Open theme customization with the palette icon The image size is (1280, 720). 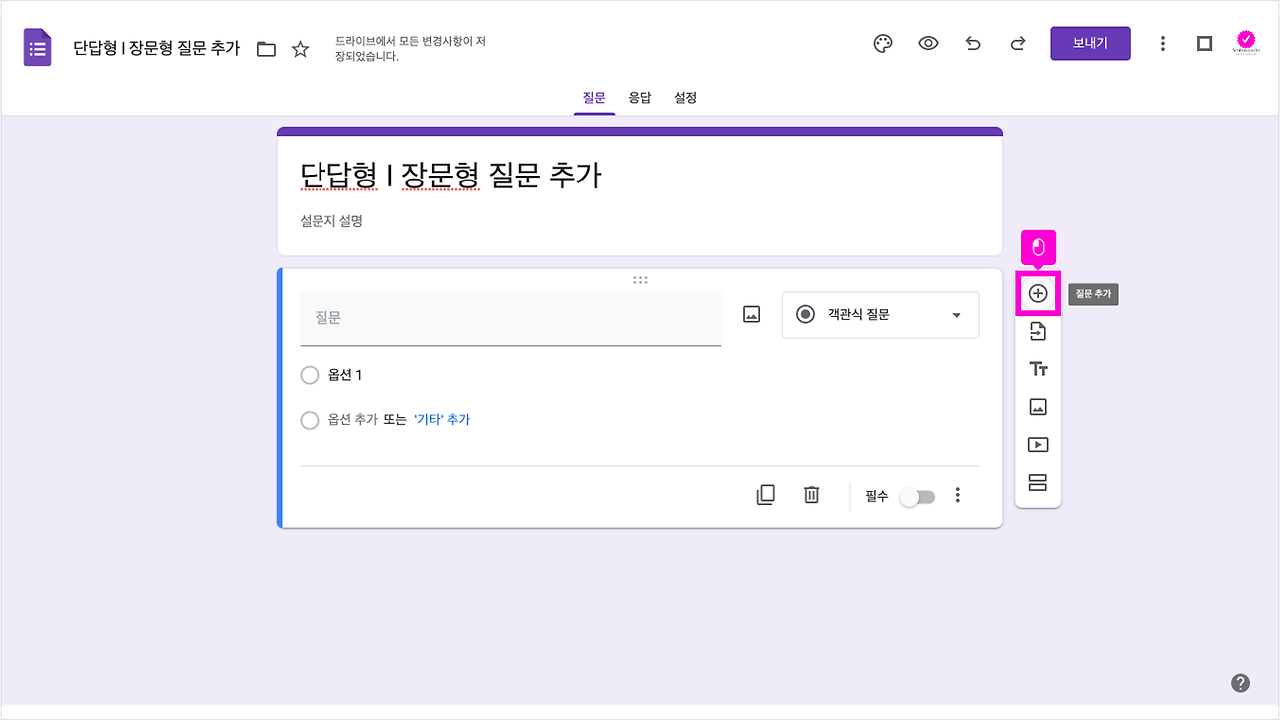click(882, 43)
